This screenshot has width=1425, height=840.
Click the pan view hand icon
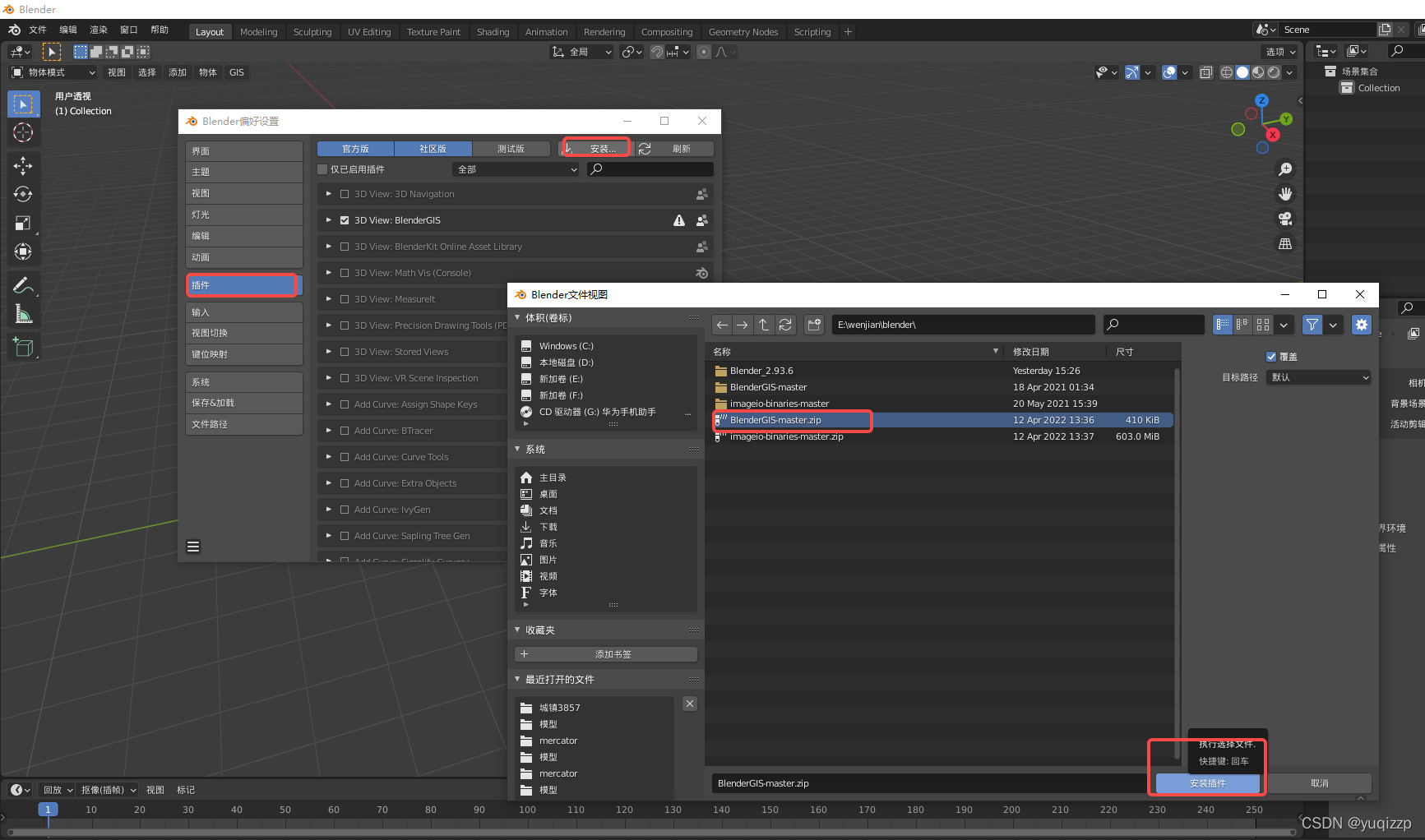pyautogui.click(x=1285, y=194)
